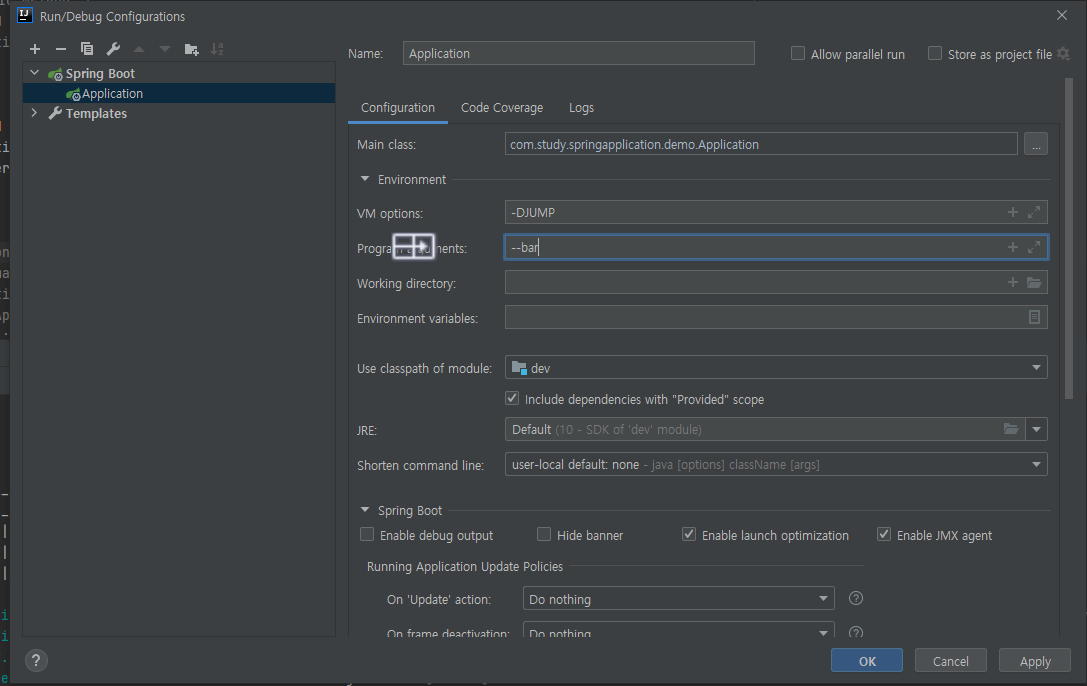Enable Store as project file checkbox

point(935,53)
